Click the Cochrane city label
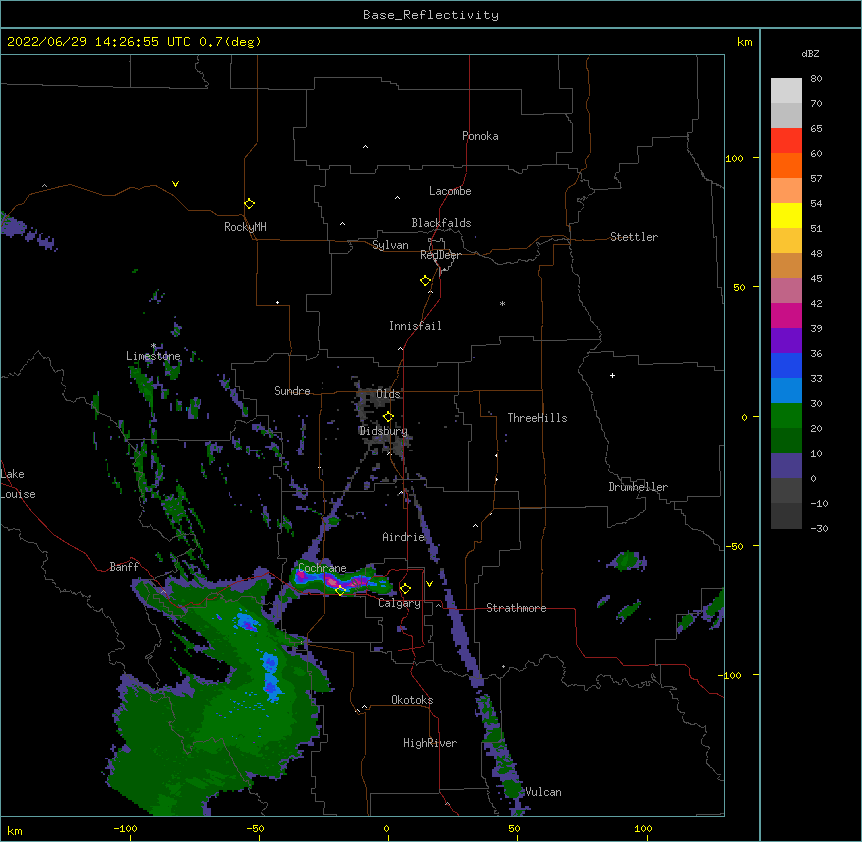 [322, 568]
